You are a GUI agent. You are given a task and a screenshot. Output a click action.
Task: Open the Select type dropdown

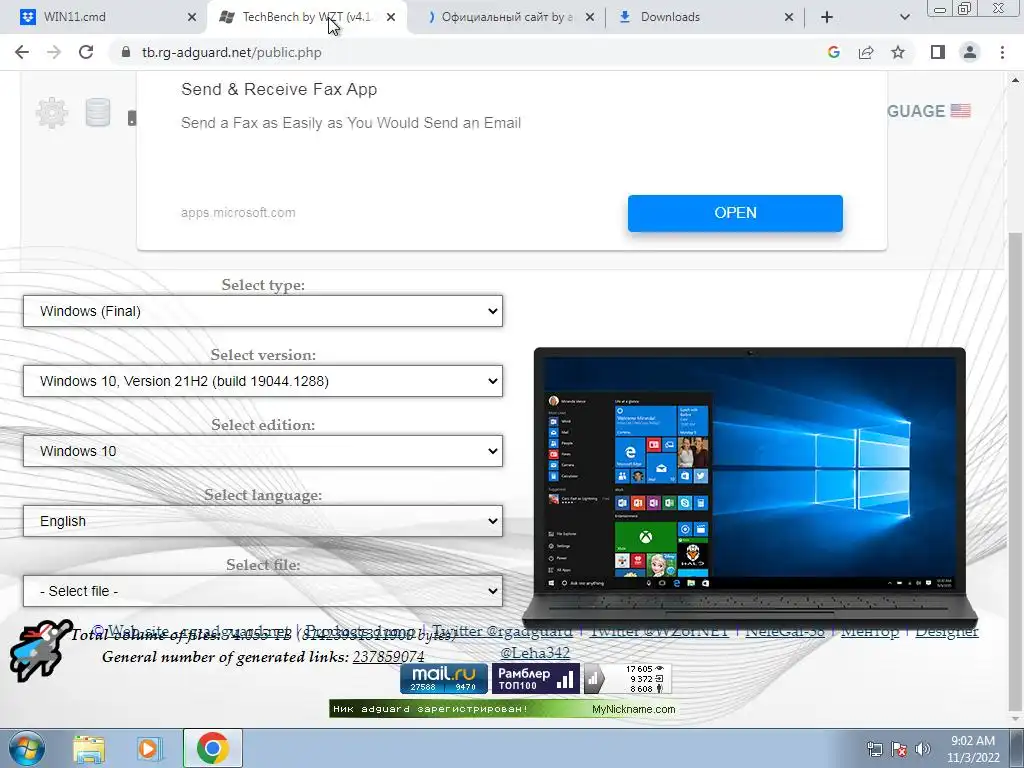pyautogui.click(x=263, y=311)
